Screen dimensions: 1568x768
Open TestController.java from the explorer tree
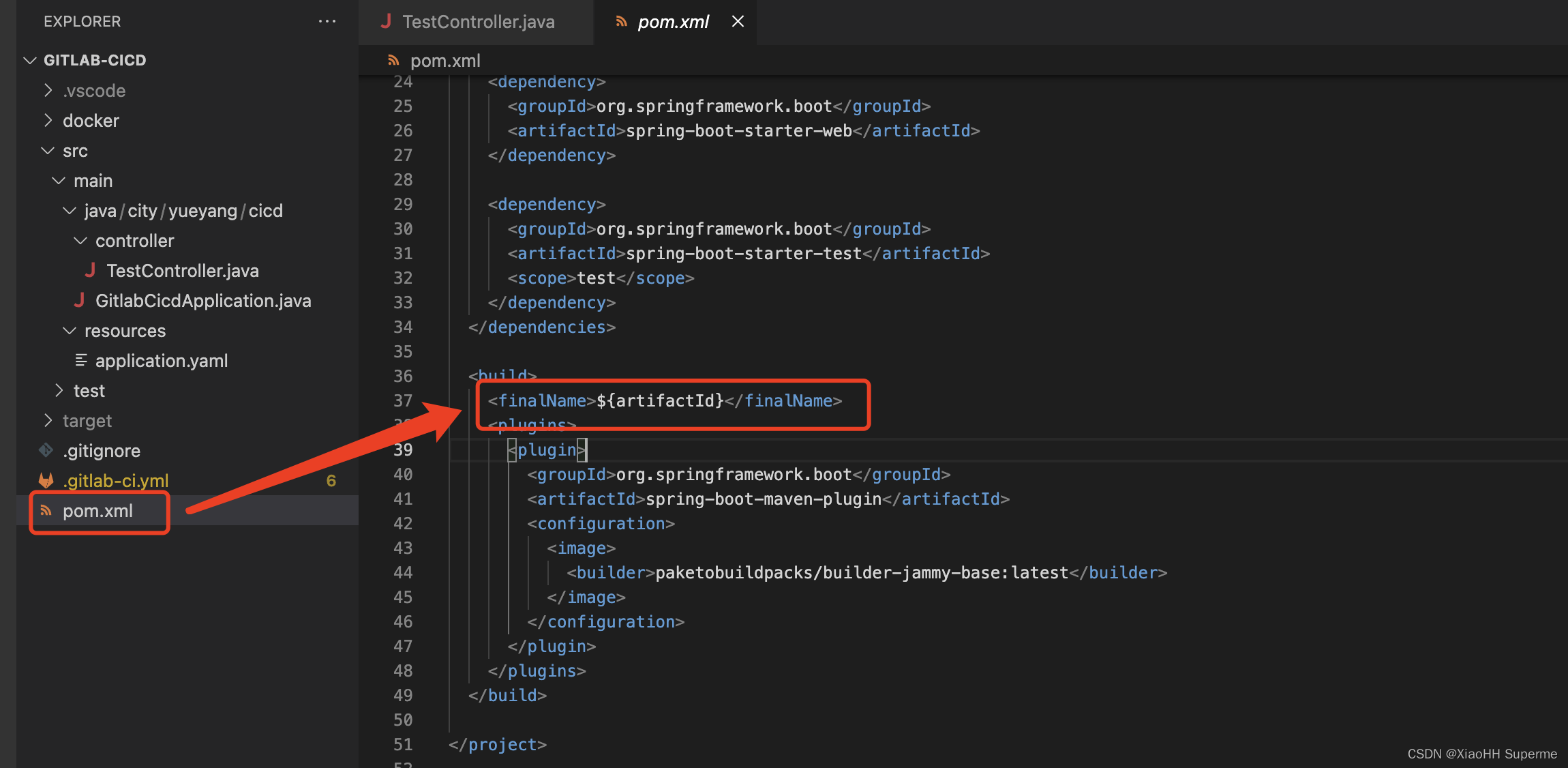(182, 271)
